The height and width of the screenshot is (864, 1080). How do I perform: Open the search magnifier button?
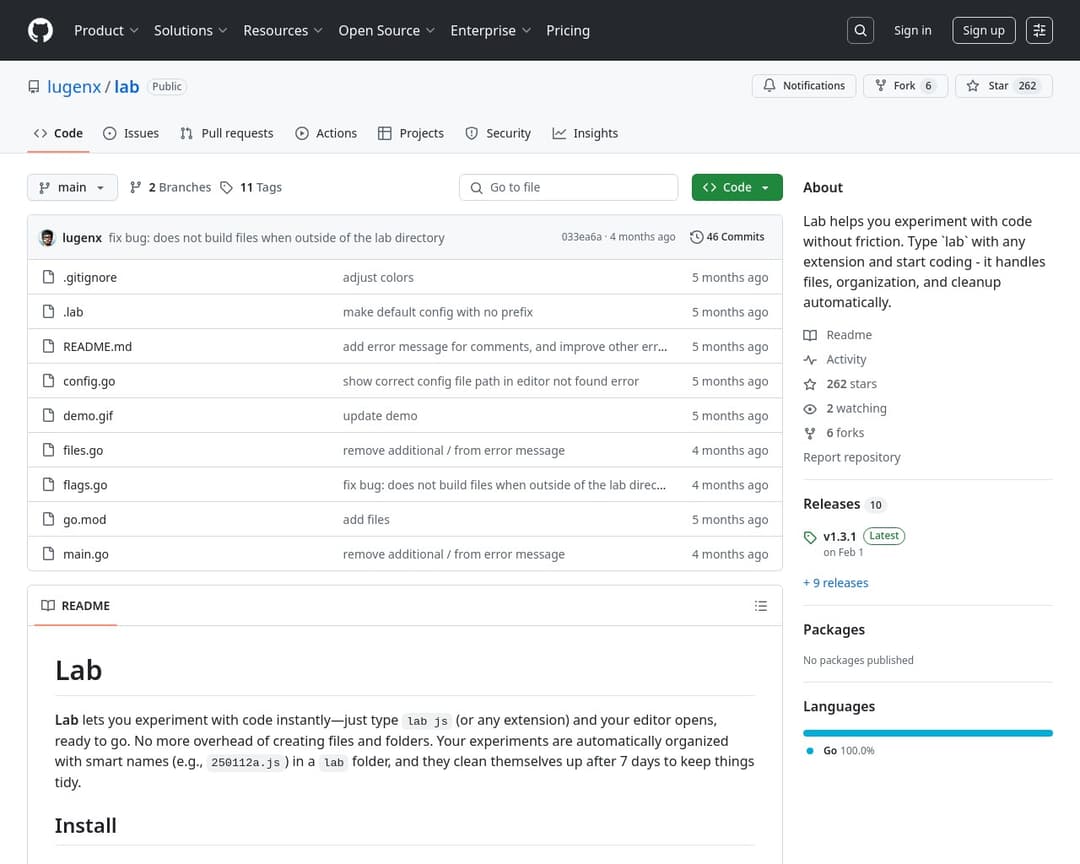tap(860, 30)
